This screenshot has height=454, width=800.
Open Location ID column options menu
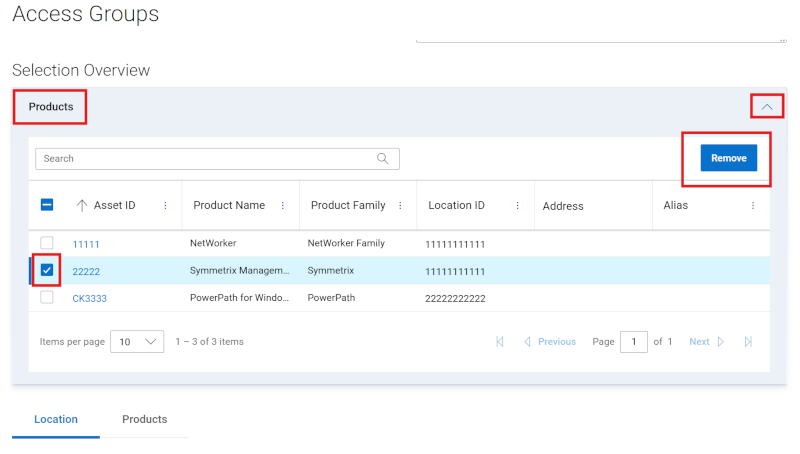click(518, 206)
